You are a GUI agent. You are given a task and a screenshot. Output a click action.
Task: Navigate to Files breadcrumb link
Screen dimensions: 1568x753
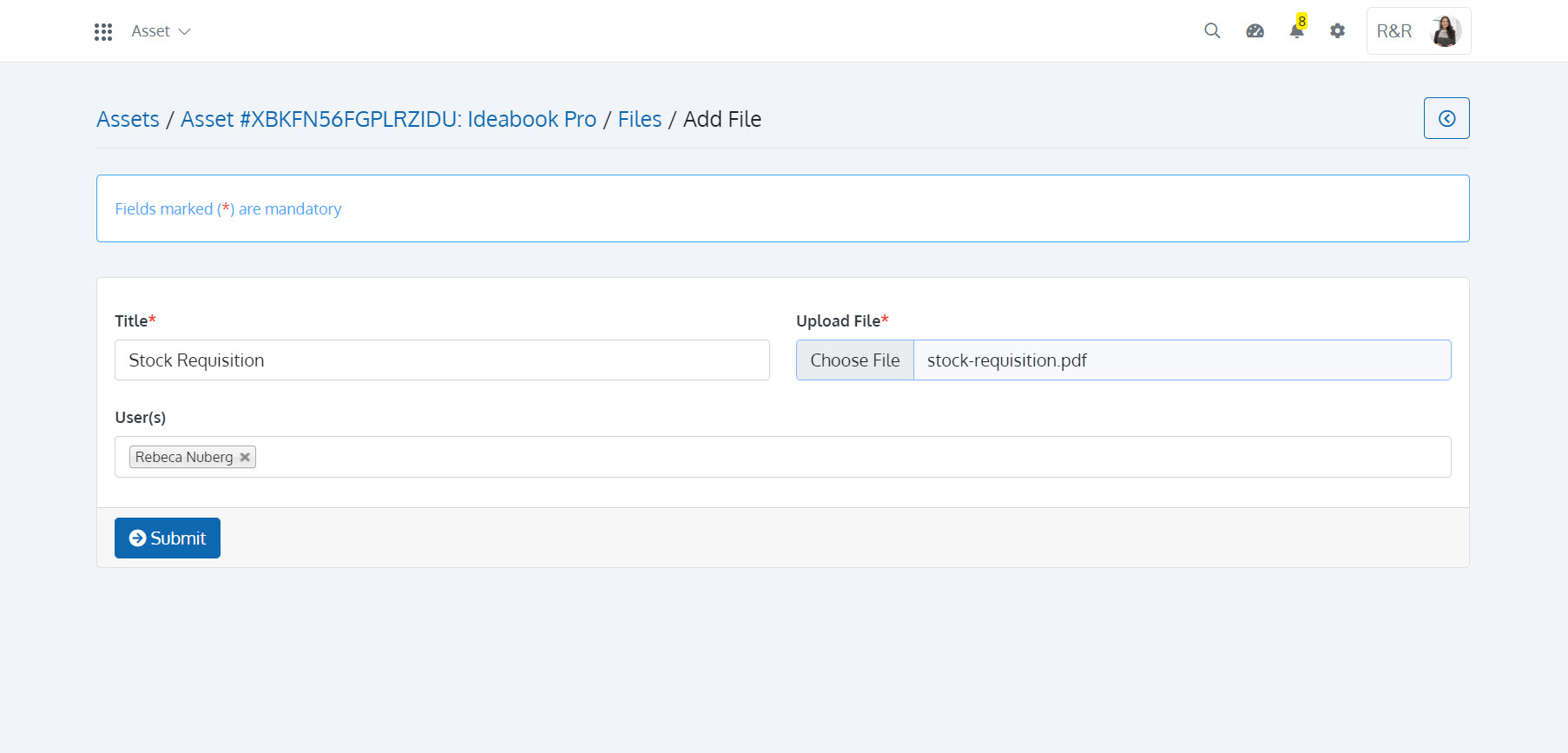tap(639, 119)
